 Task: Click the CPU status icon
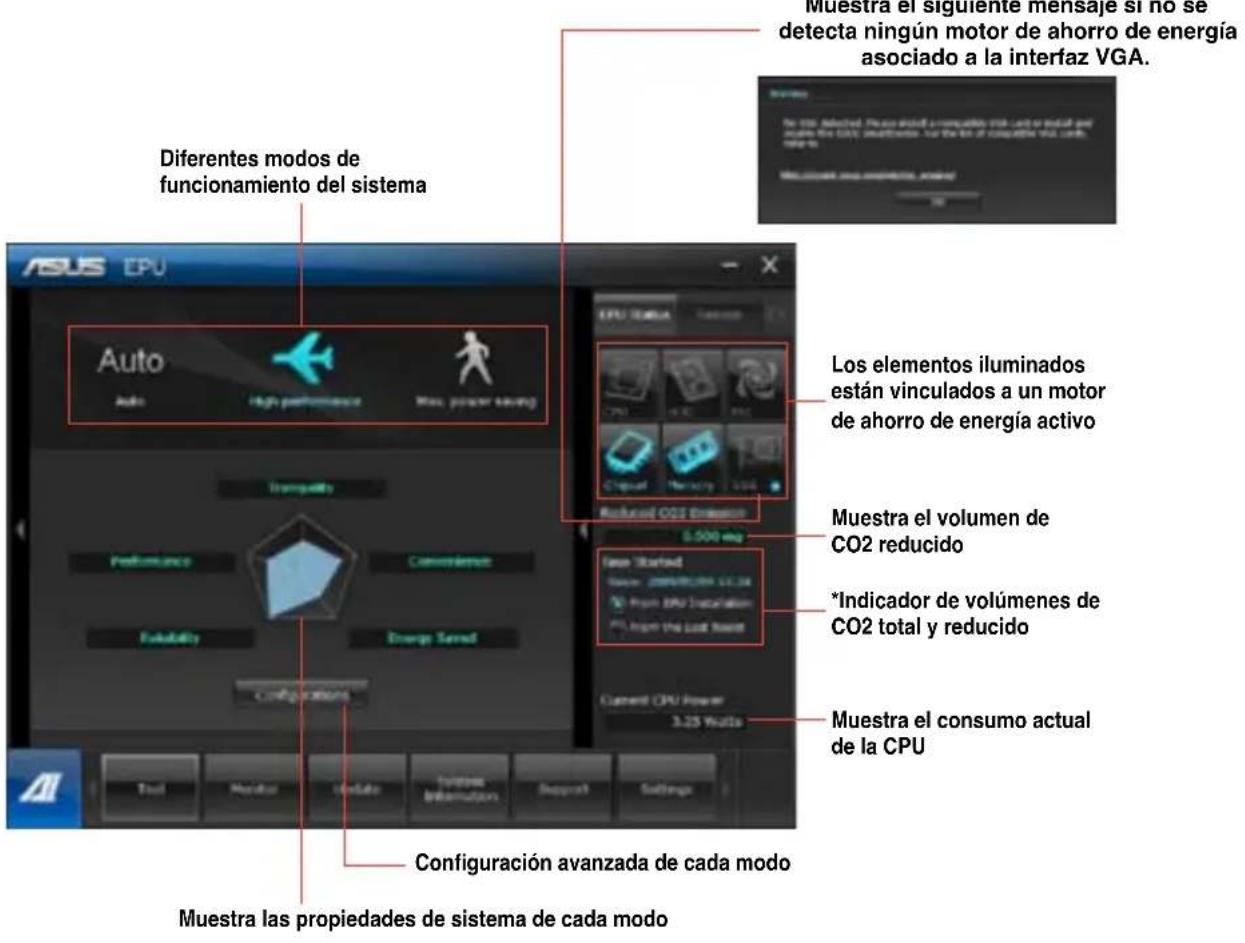pyautogui.click(x=630, y=384)
